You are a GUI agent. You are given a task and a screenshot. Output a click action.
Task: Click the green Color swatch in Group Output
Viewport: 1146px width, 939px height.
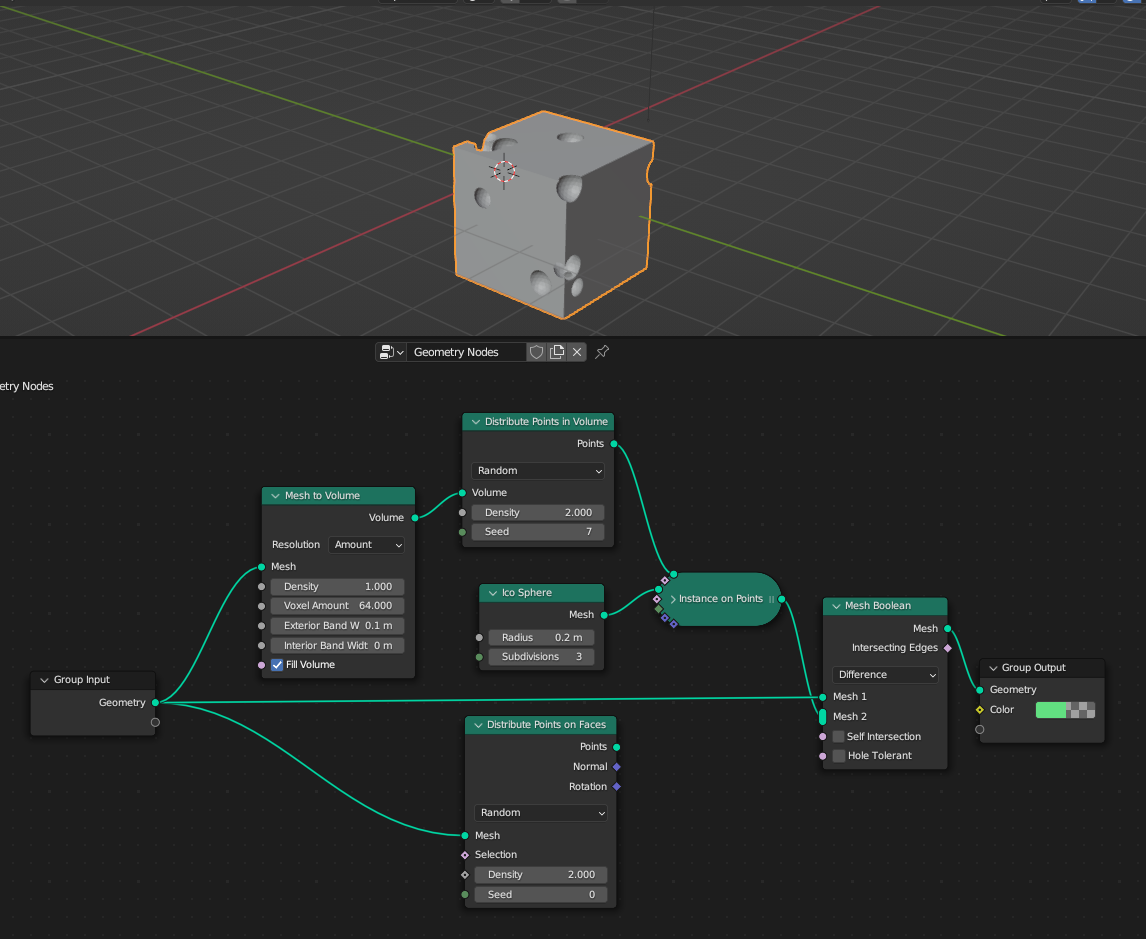pos(1051,710)
